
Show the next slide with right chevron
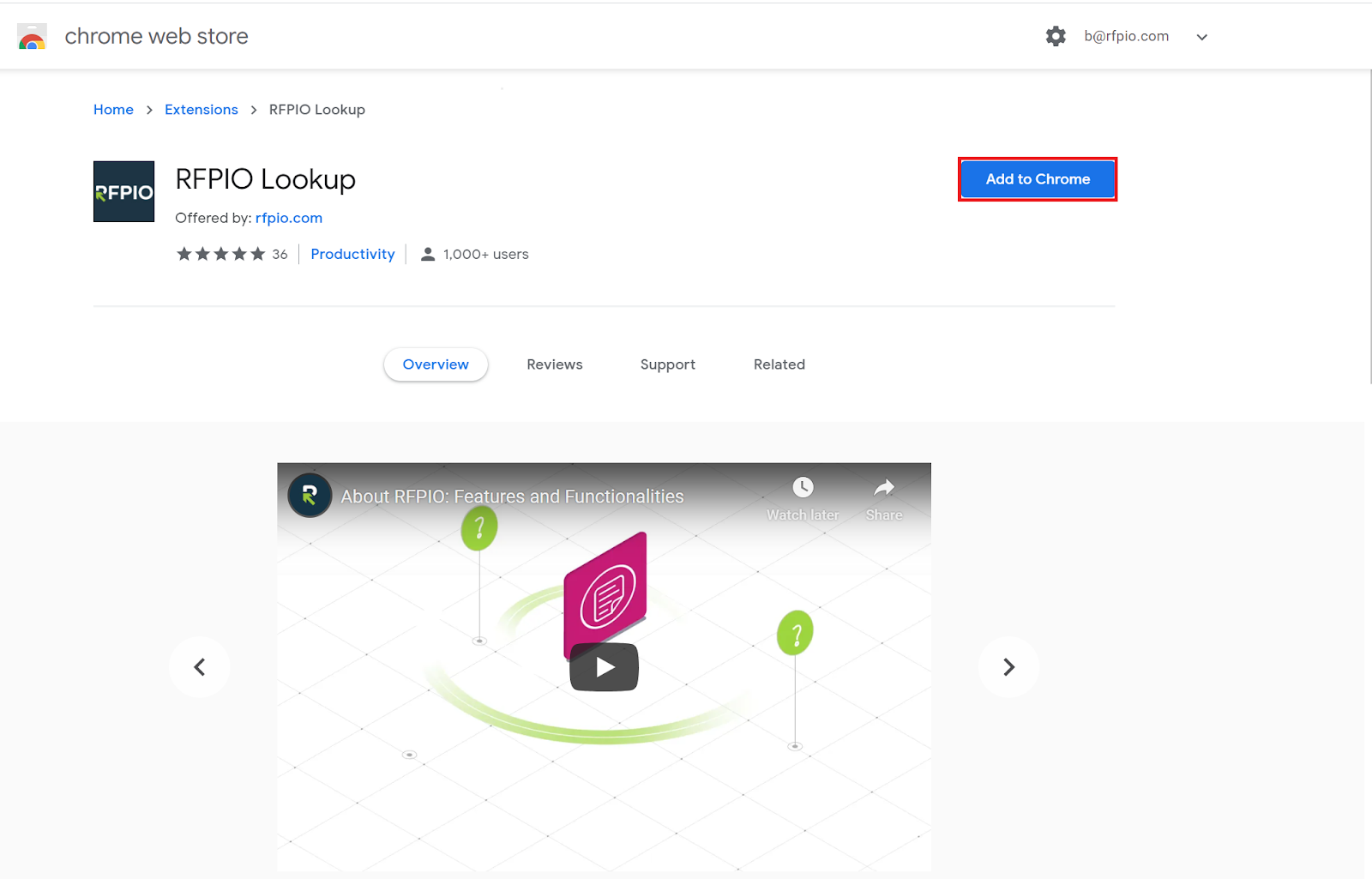click(1008, 667)
